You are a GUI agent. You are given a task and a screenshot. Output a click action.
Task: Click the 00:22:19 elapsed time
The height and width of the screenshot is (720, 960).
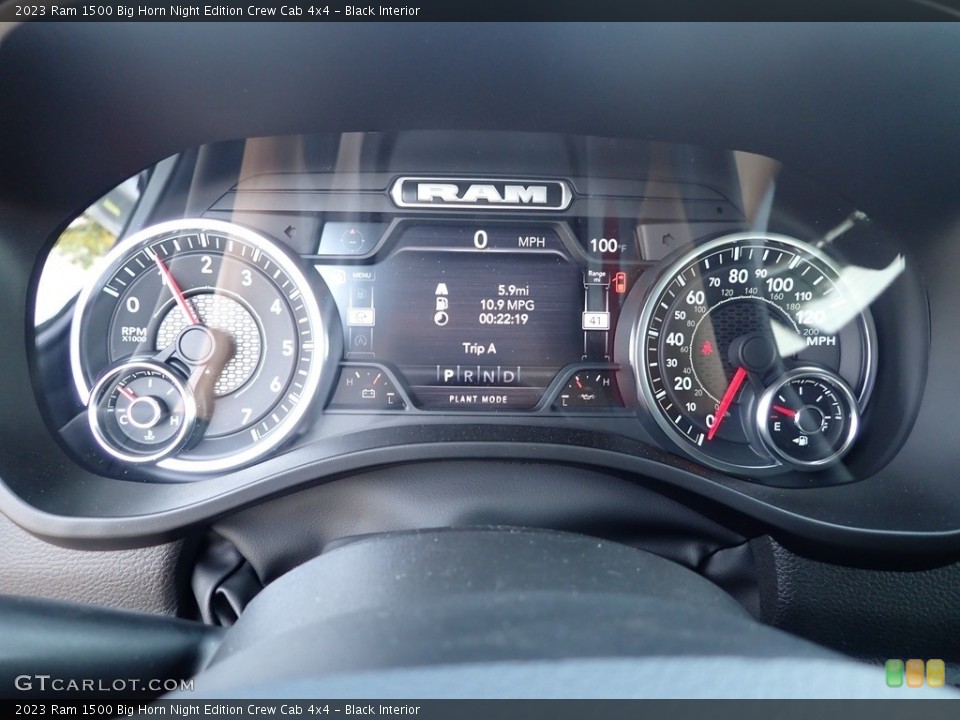[503, 319]
